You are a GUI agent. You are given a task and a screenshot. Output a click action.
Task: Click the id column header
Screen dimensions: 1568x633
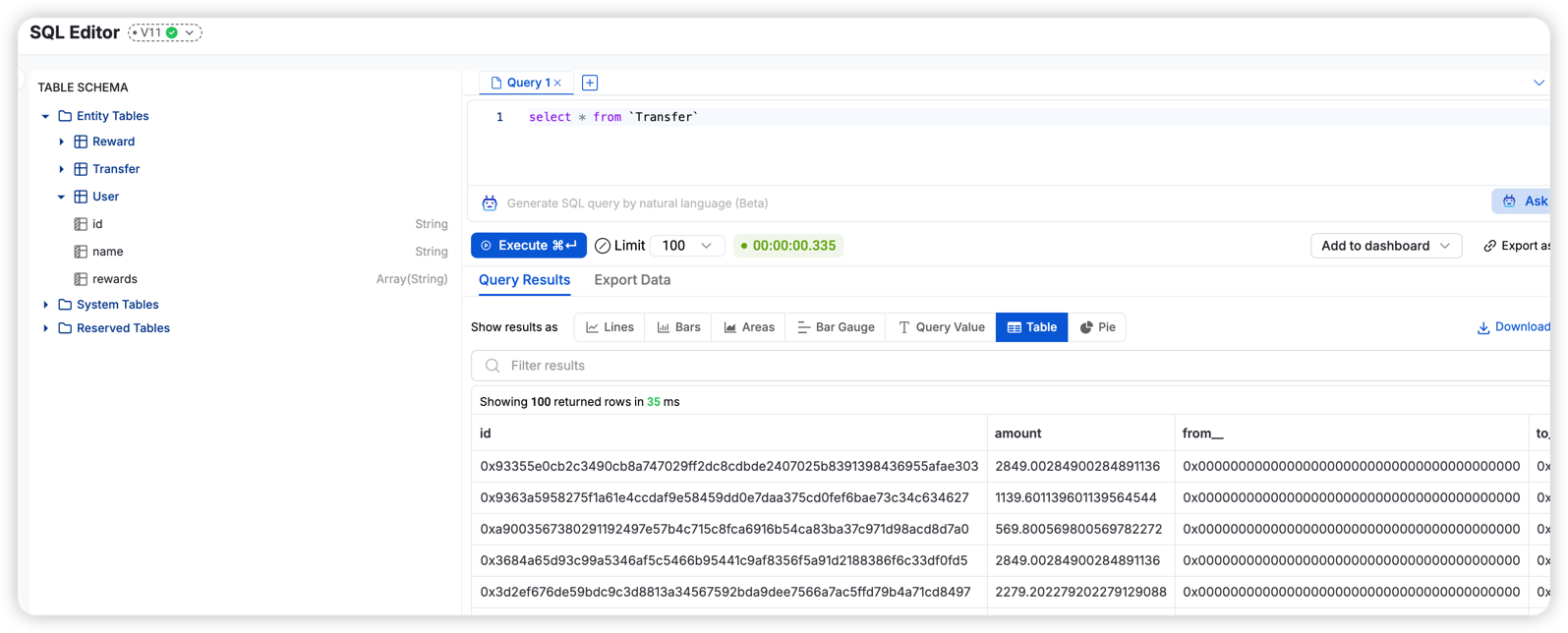[729, 433]
